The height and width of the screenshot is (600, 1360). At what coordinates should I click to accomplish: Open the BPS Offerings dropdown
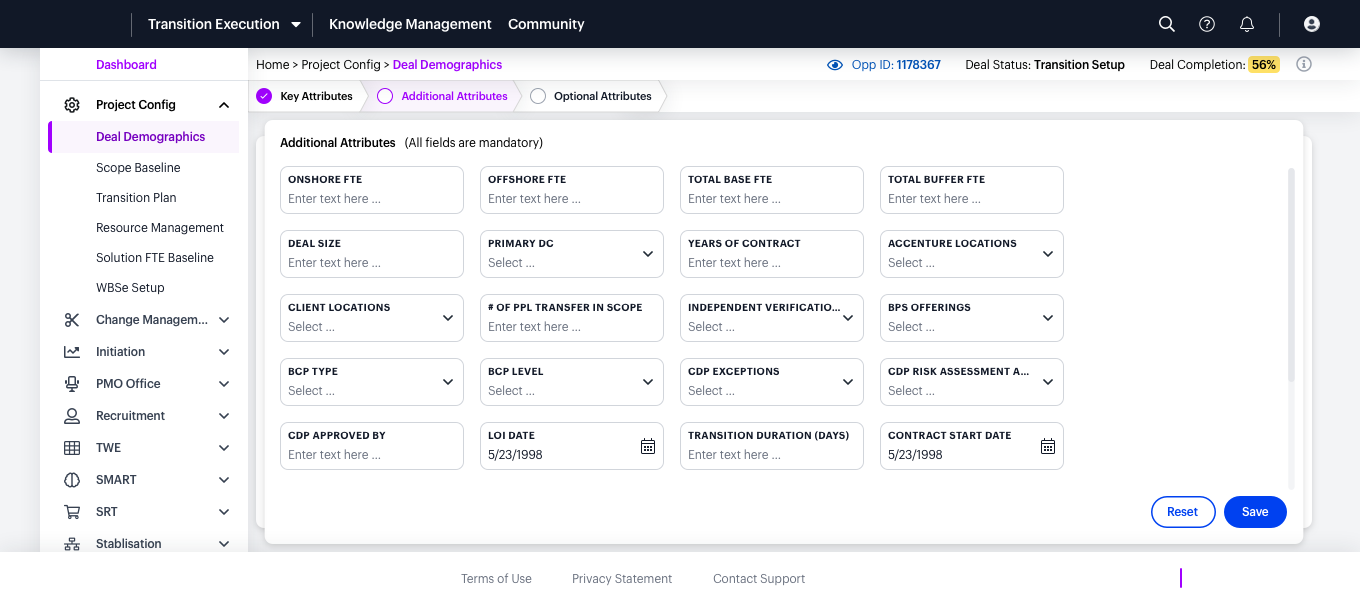click(x=972, y=318)
